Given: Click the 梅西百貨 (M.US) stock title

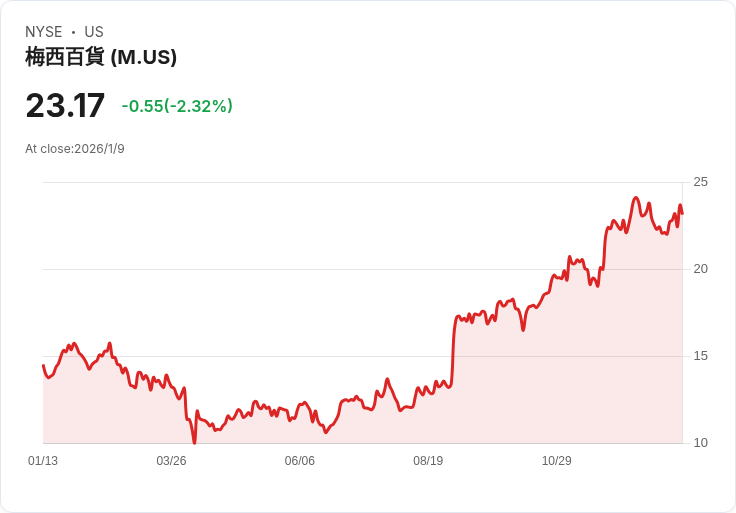Looking at the screenshot, I should pyautogui.click(x=101, y=57).
